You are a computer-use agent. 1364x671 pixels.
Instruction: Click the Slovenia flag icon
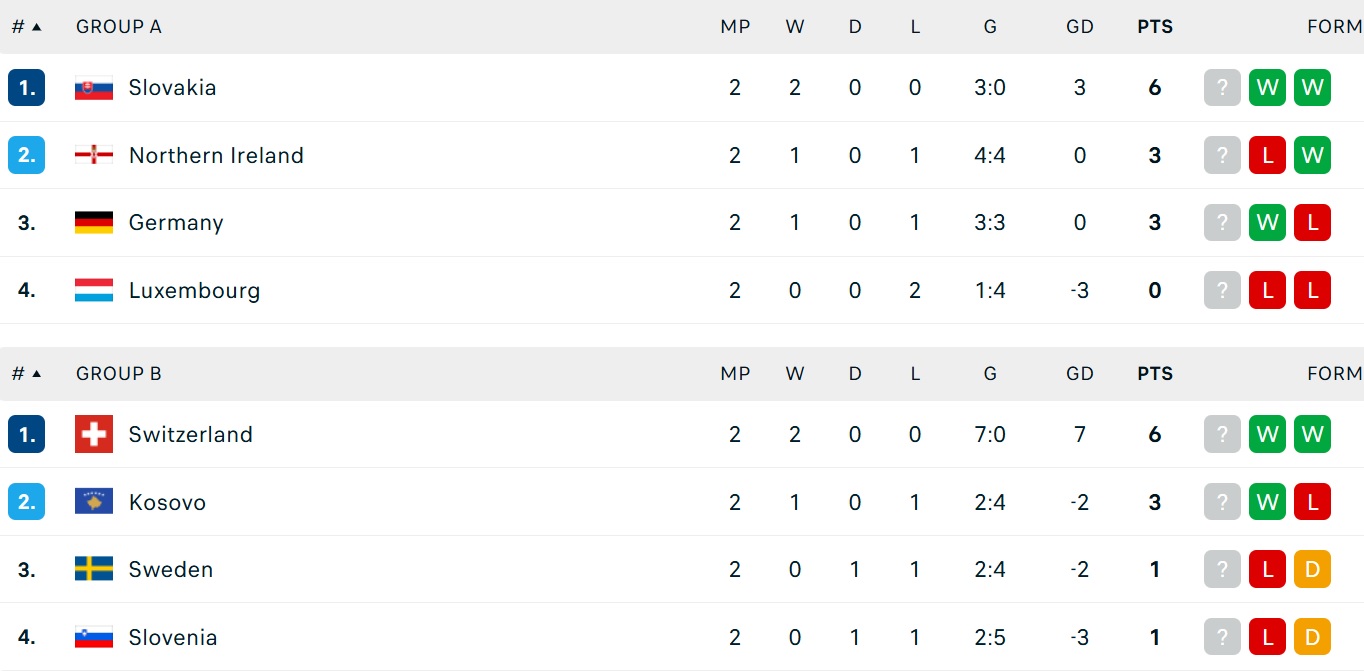[x=94, y=637]
